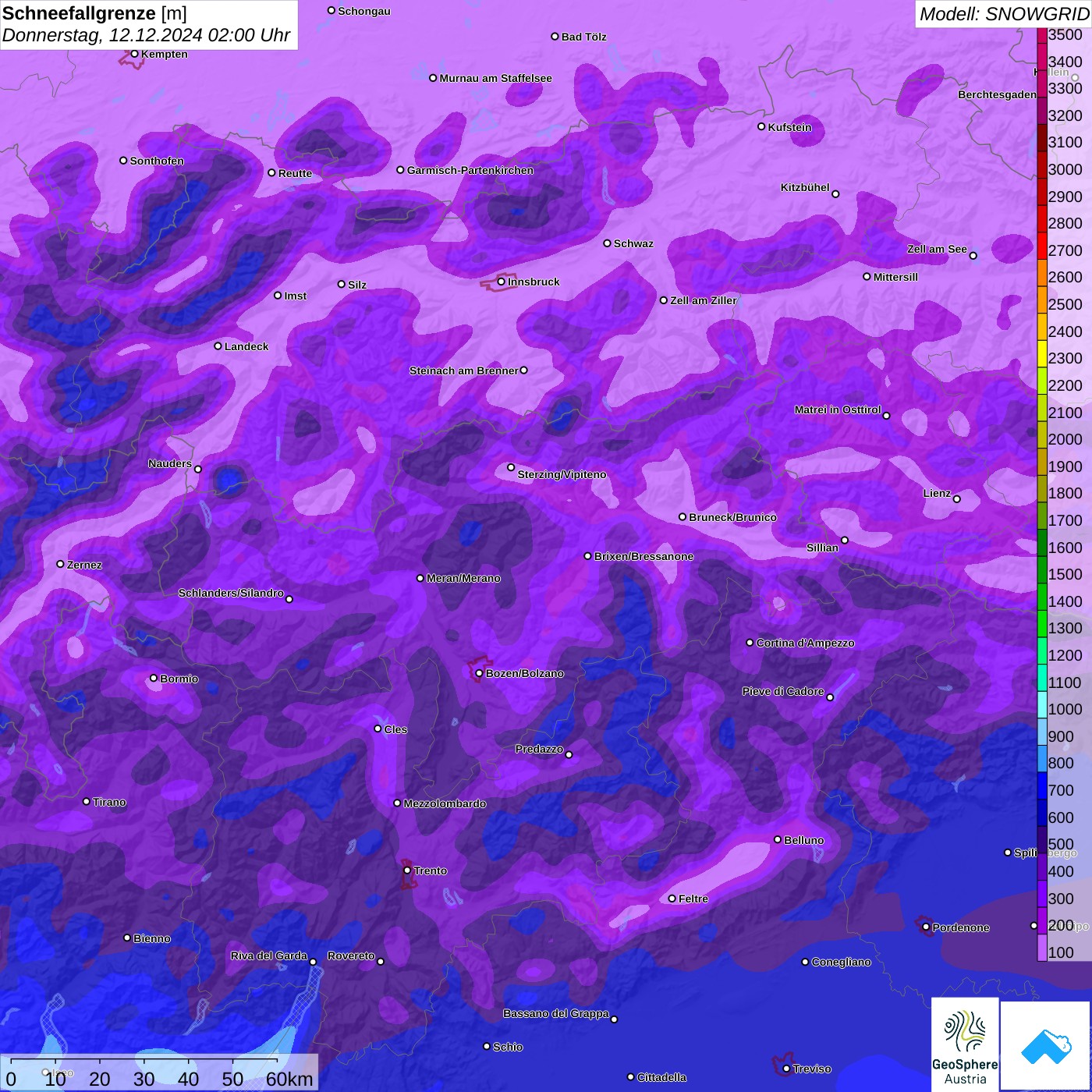Click the Bormio location dot
The height and width of the screenshot is (1092, 1092).
[x=154, y=679]
